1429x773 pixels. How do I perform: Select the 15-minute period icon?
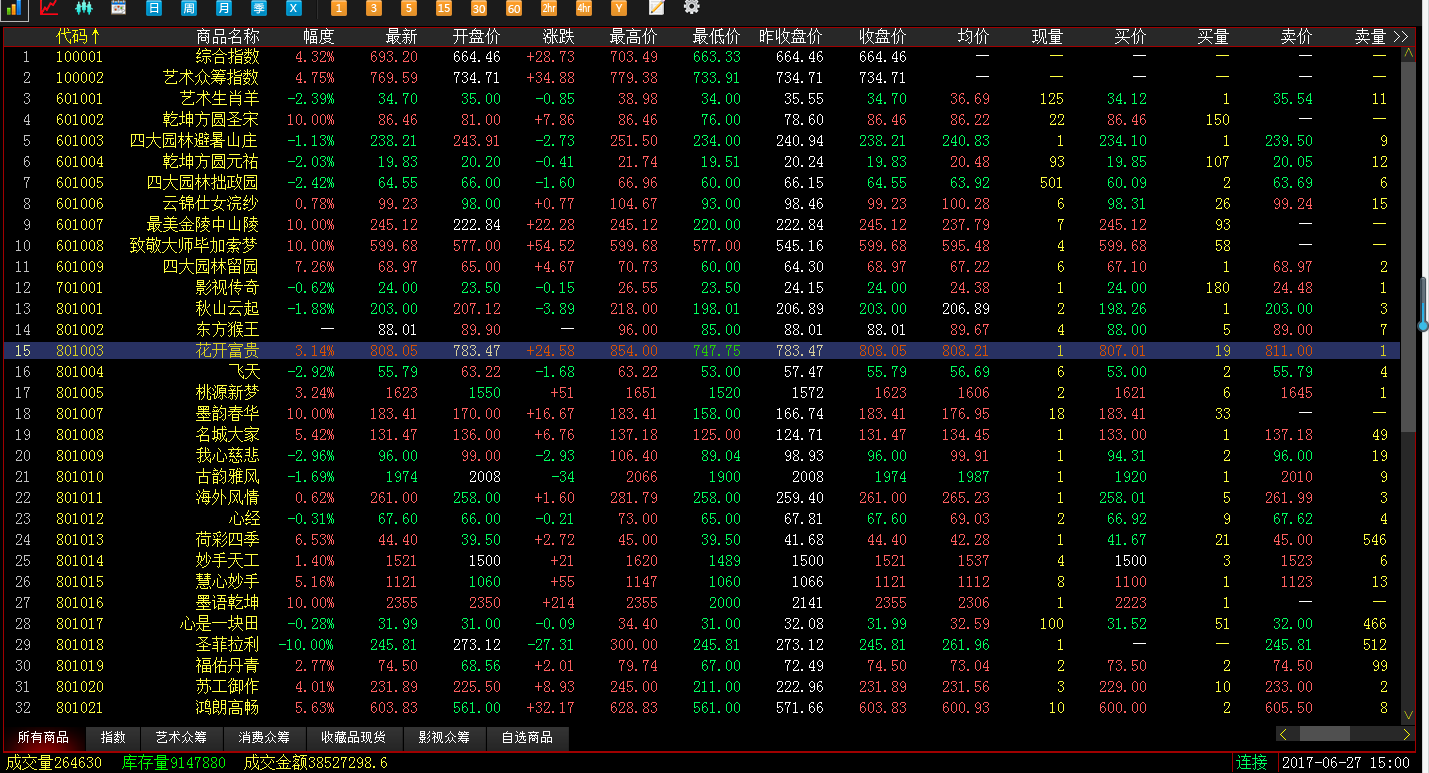[x=444, y=8]
